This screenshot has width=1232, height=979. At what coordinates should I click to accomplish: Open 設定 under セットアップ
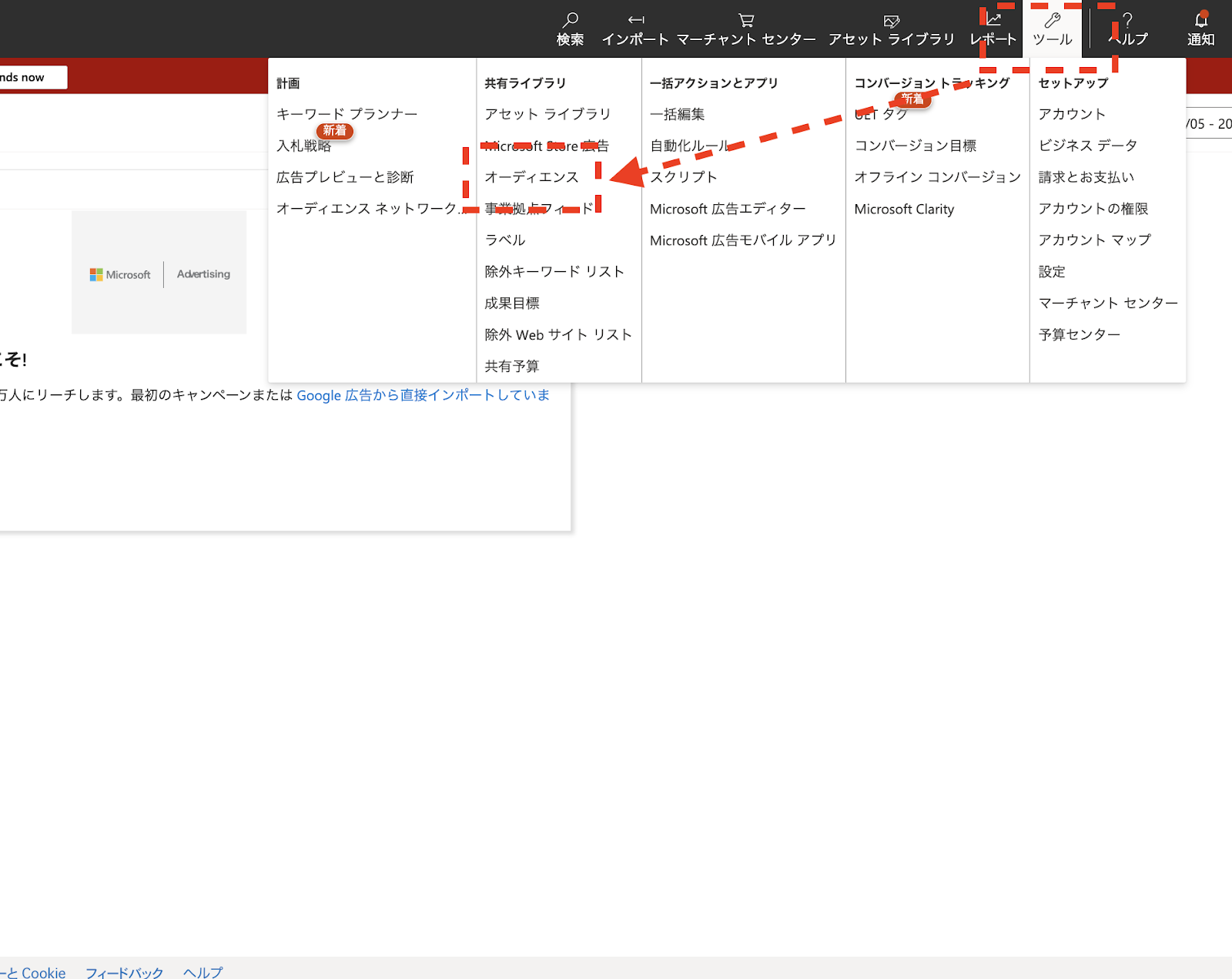point(1052,272)
